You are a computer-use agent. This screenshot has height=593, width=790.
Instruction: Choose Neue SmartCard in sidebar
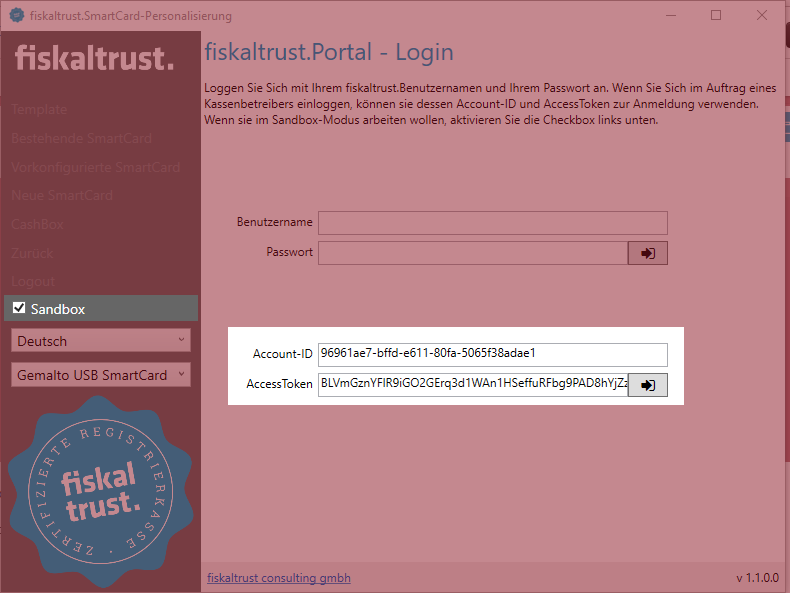click(x=62, y=195)
